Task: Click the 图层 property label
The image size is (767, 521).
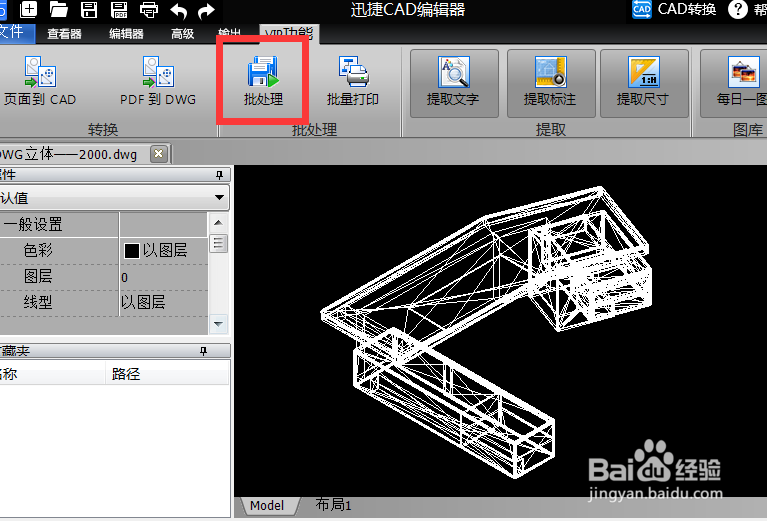Action: point(38,276)
